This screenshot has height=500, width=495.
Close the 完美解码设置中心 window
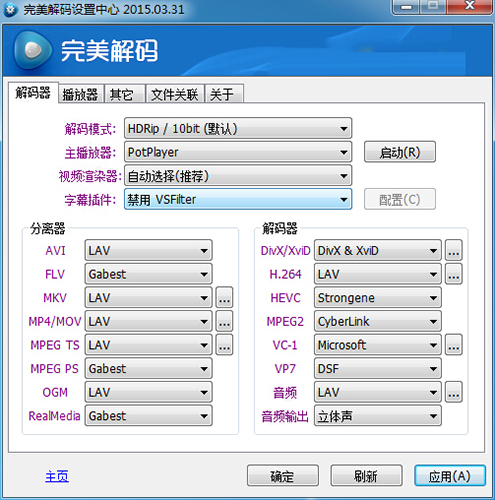click(470, 7)
